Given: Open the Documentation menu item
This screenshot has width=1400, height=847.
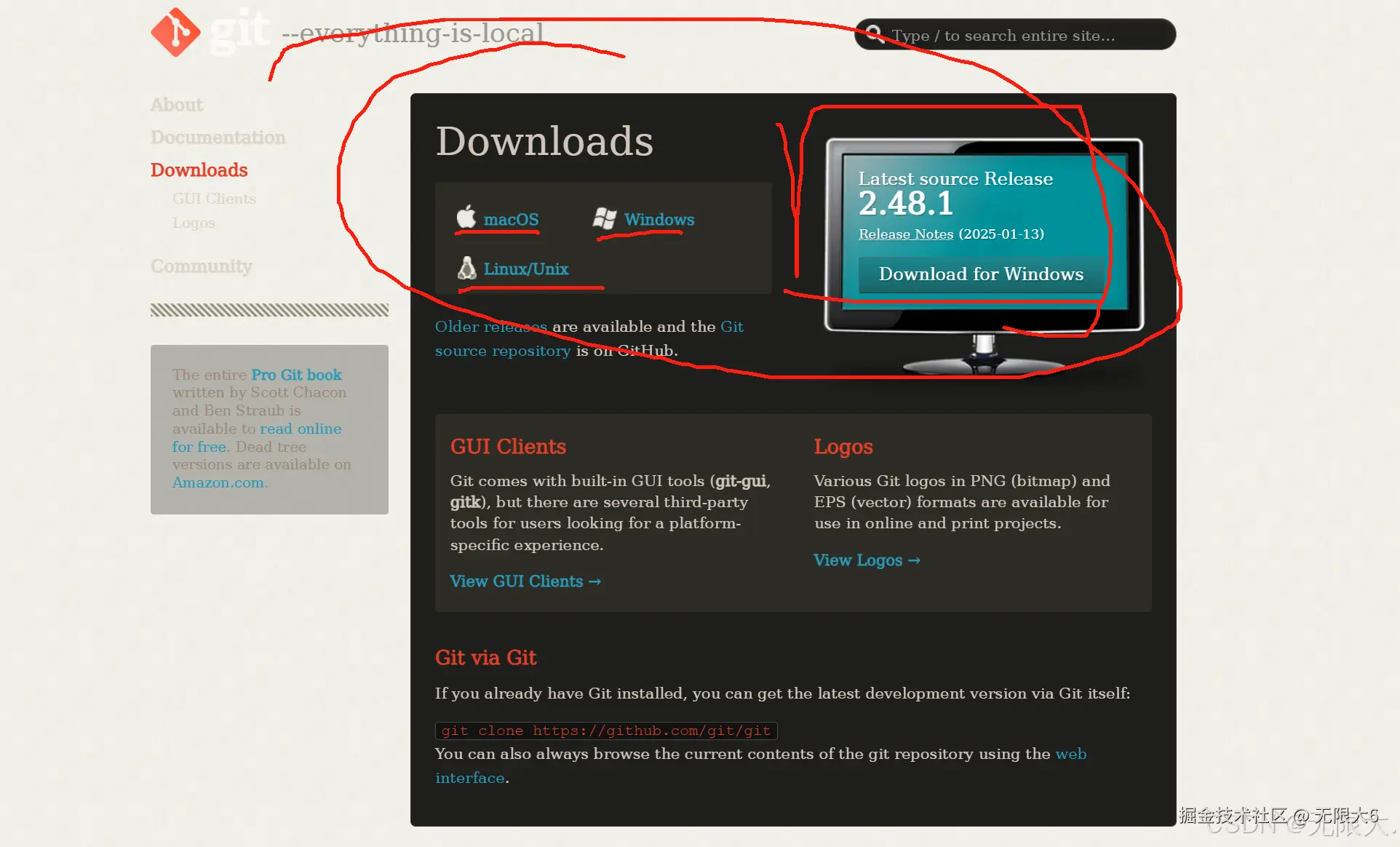Looking at the screenshot, I should click(218, 138).
